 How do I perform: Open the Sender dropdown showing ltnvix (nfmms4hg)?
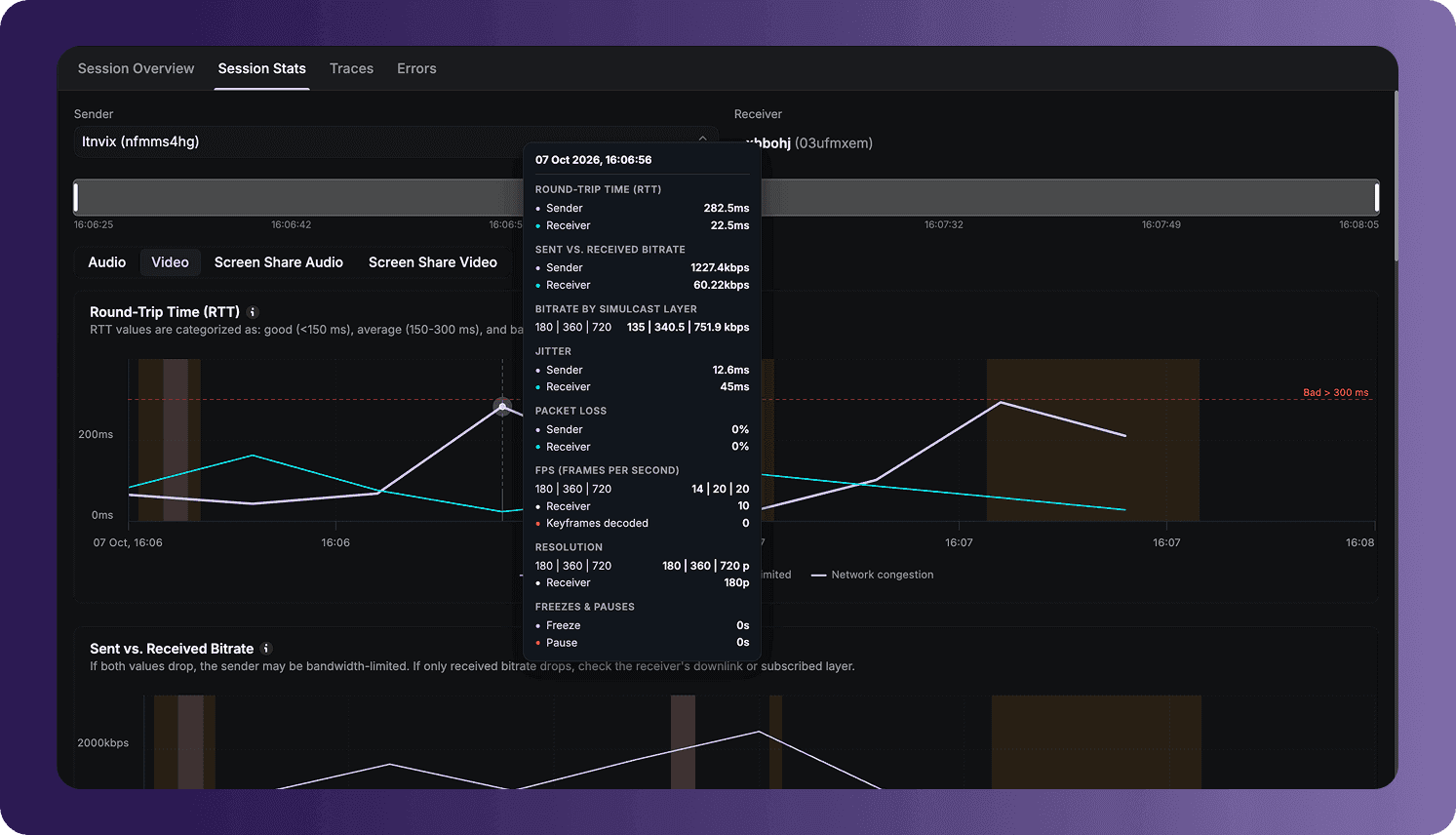(x=395, y=141)
